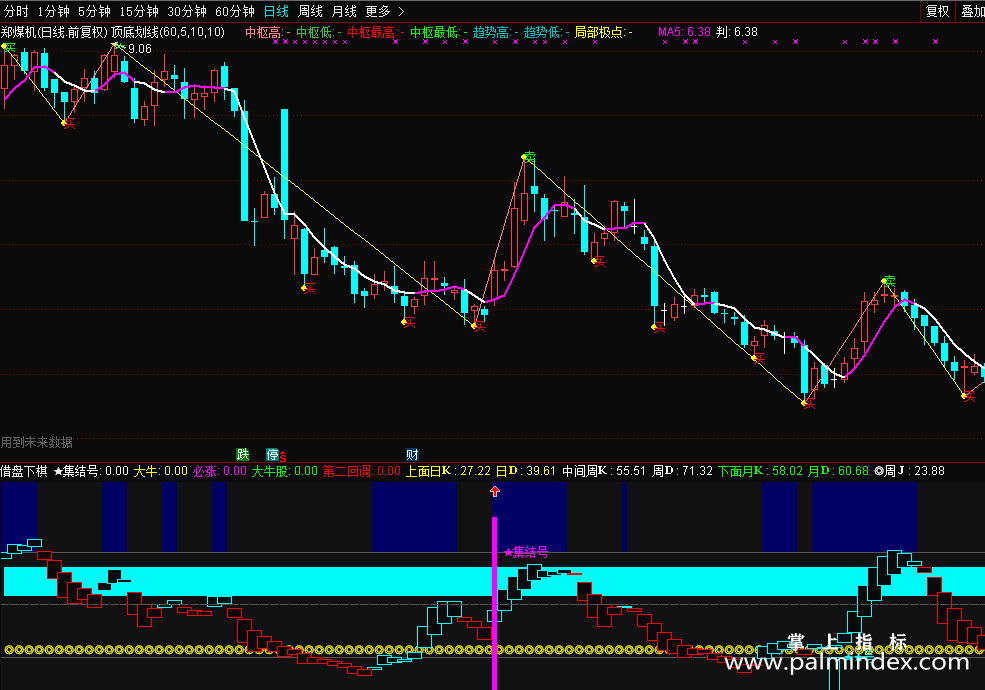Select the magenta vertical signal line
The image size is (985, 690).
coord(494,603)
